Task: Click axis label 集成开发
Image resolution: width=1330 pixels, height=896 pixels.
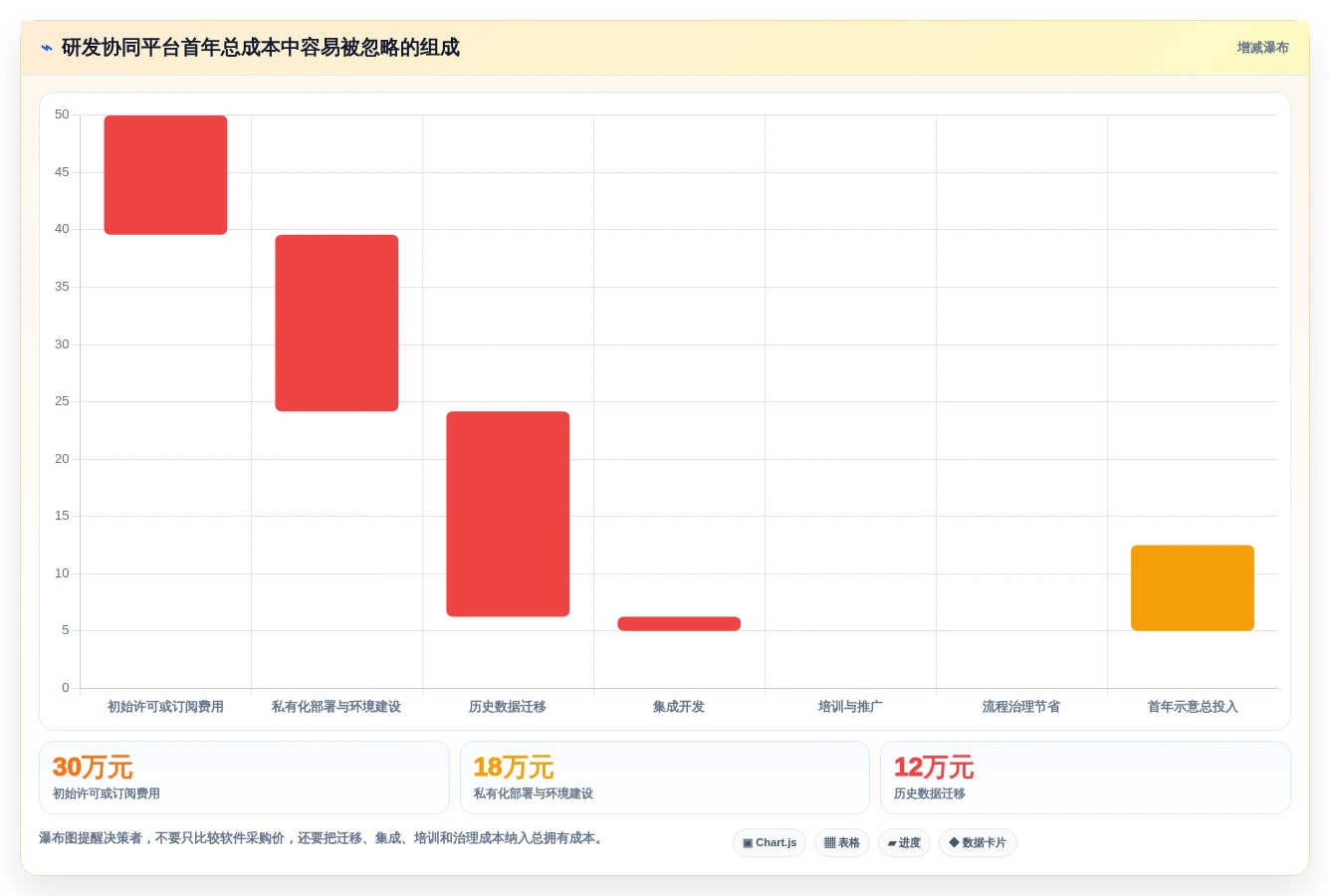Action: 679,707
